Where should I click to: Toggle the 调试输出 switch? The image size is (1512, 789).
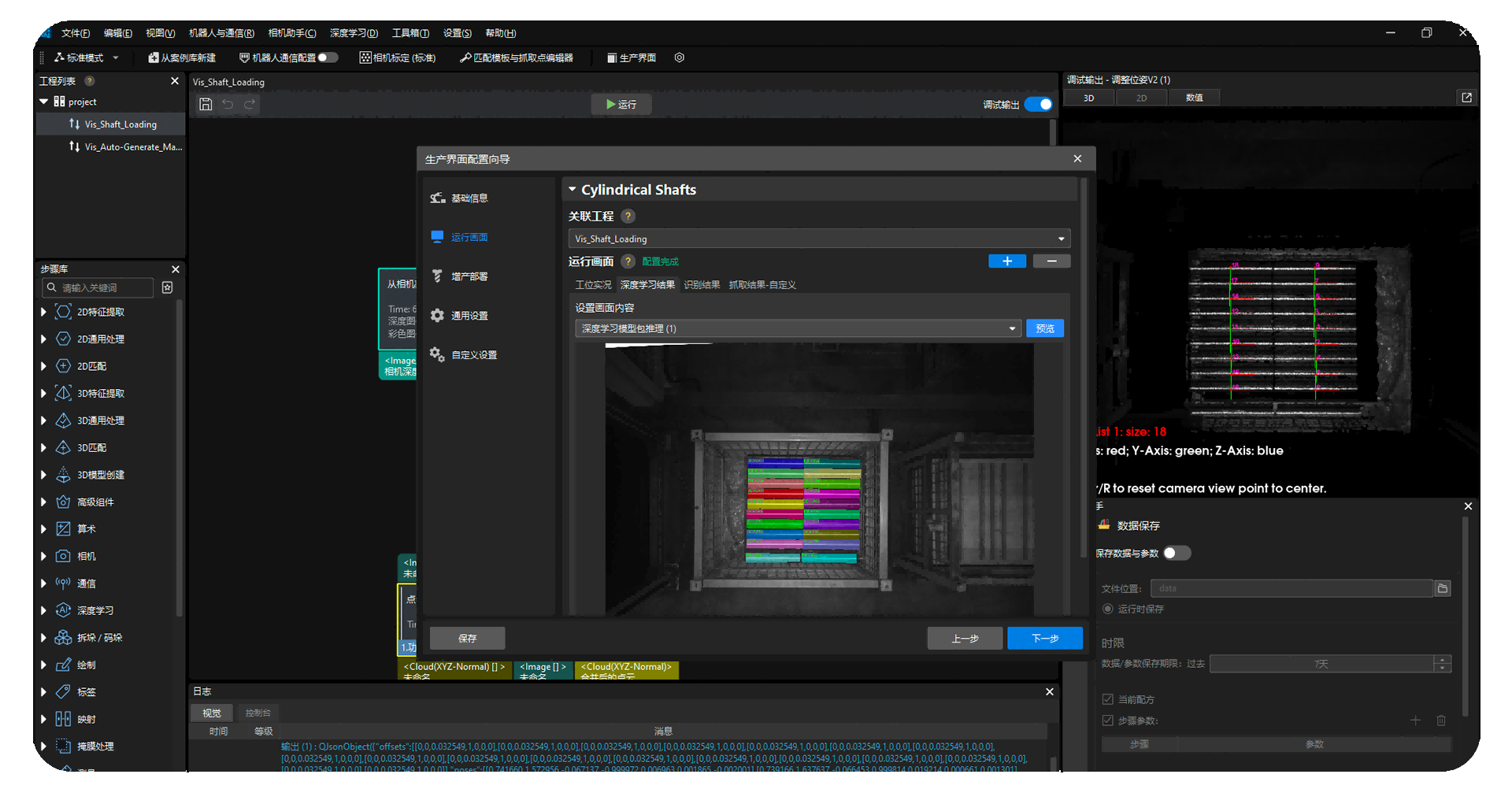pos(1039,104)
